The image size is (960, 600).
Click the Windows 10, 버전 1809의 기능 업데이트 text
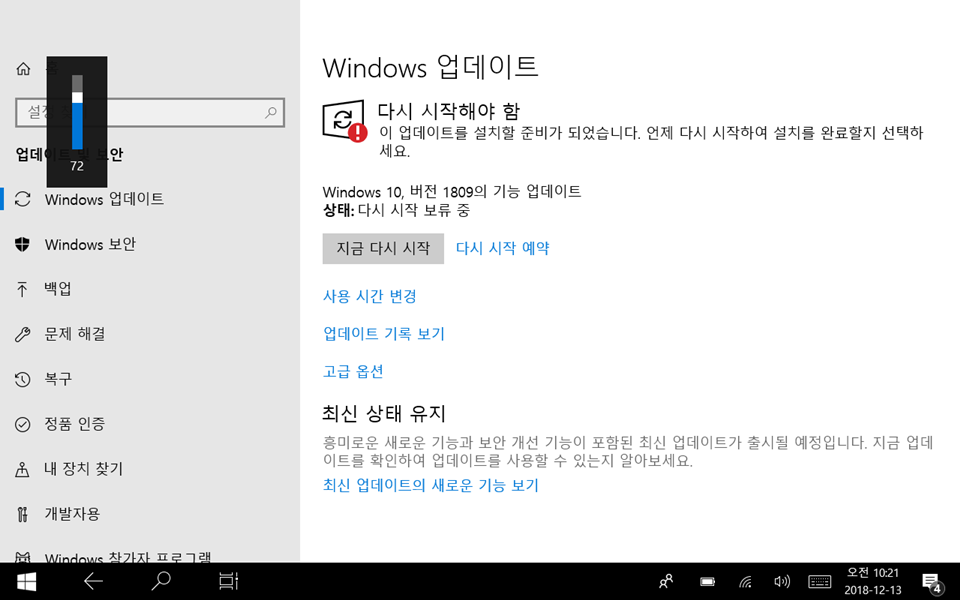tap(452, 192)
